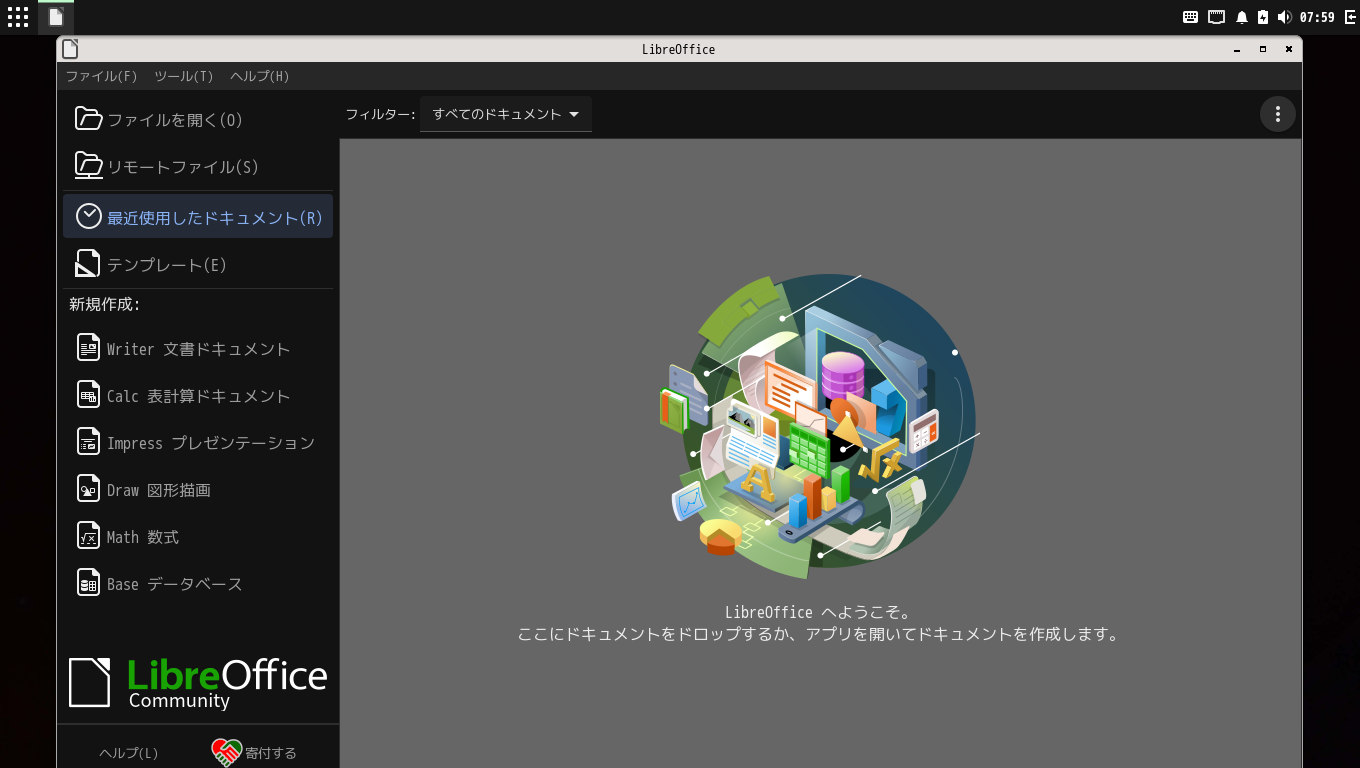Show 最近使用したドキュメント(R) recent documents
The height and width of the screenshot is (768, 1360).
pos(198,217)
